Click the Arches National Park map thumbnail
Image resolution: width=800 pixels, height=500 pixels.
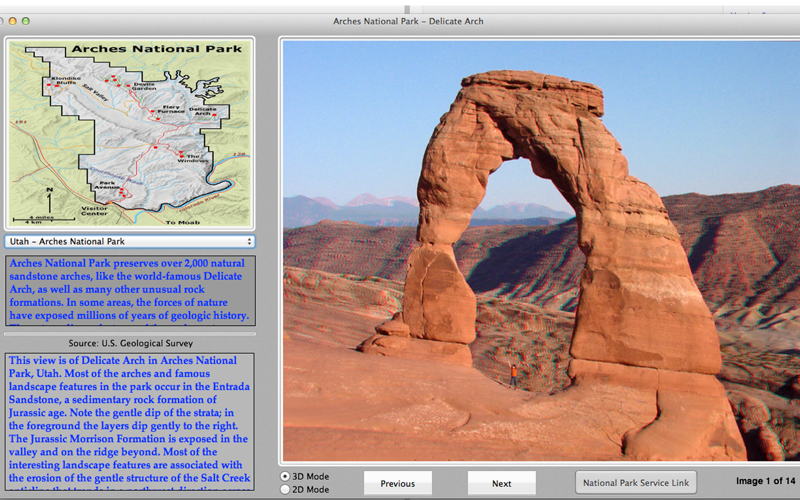pyautogui.click(x=130, y=133)
